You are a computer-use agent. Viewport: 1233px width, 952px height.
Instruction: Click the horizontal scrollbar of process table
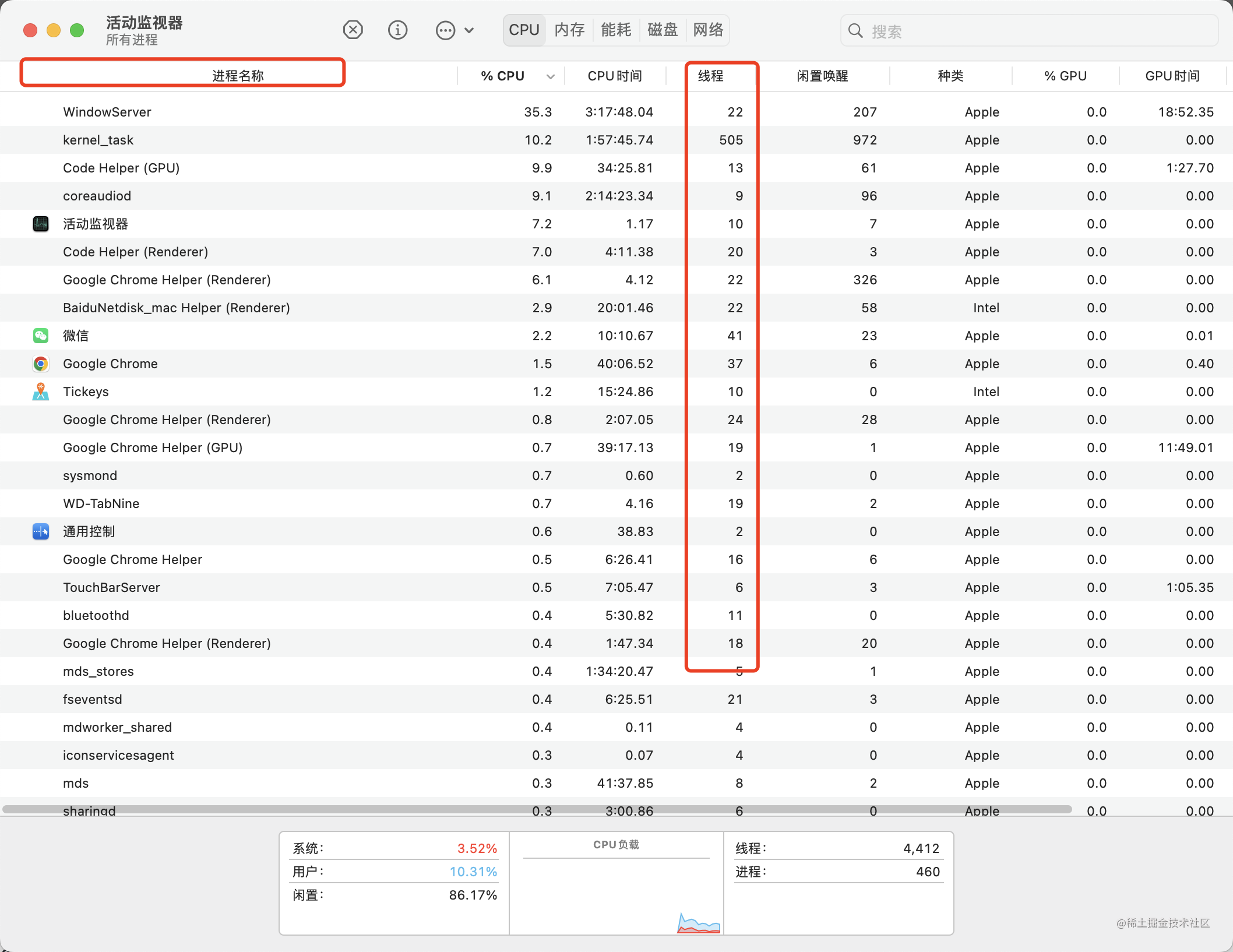[x=537, y=809]
